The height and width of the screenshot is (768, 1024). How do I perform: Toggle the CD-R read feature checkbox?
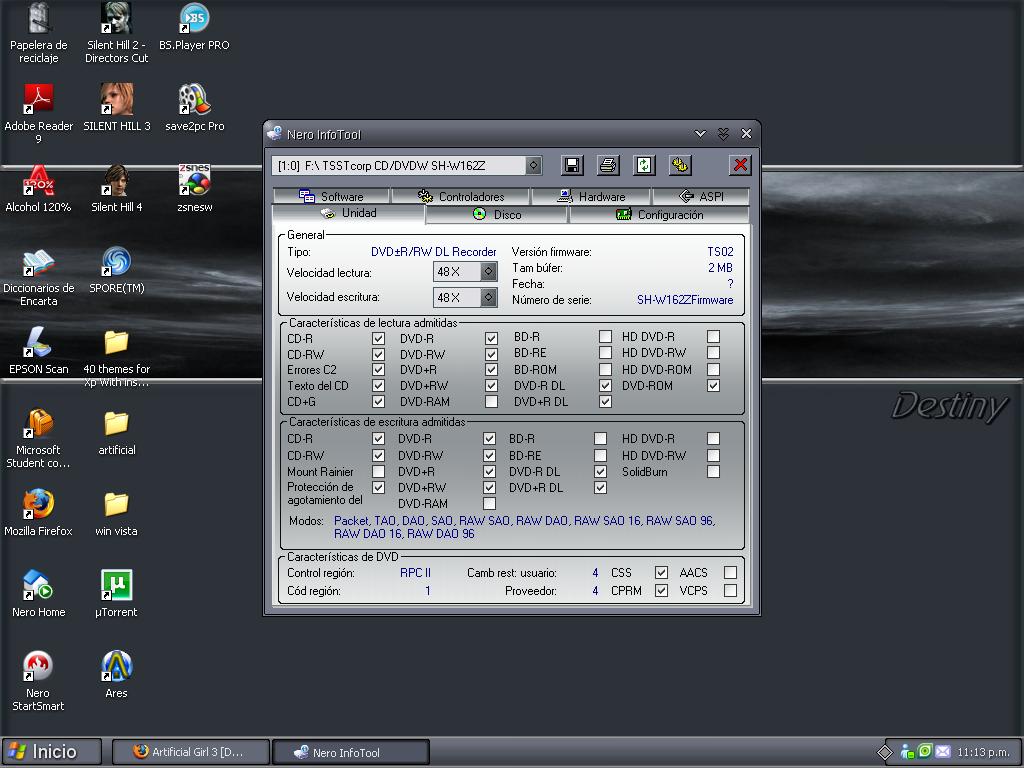tap(378, 338)
